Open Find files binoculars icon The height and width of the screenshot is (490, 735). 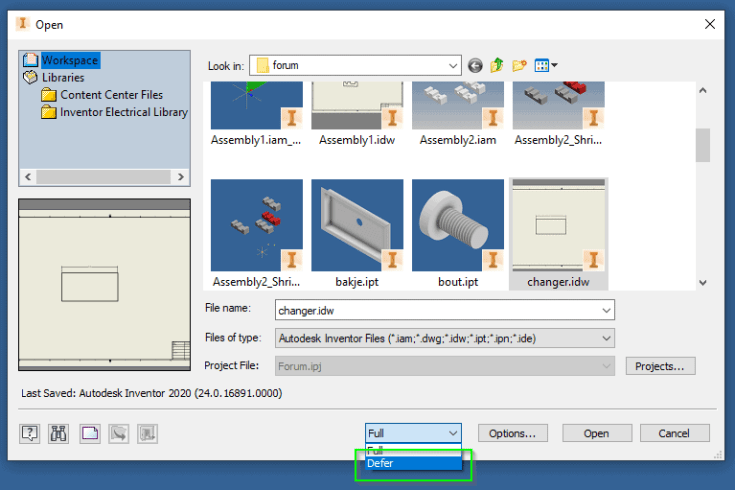tap(59, 433)
